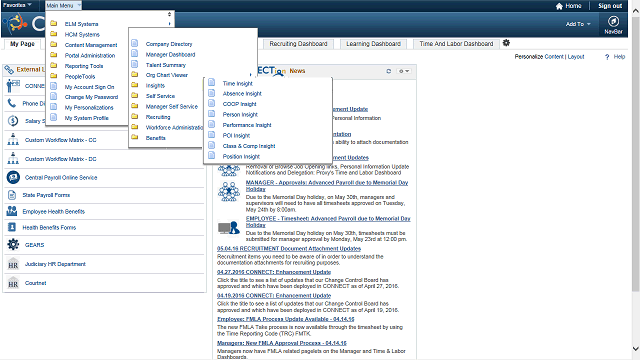Expand the Self Service submenu
This screenshot has width=640, height=360.
coord(160,96)
